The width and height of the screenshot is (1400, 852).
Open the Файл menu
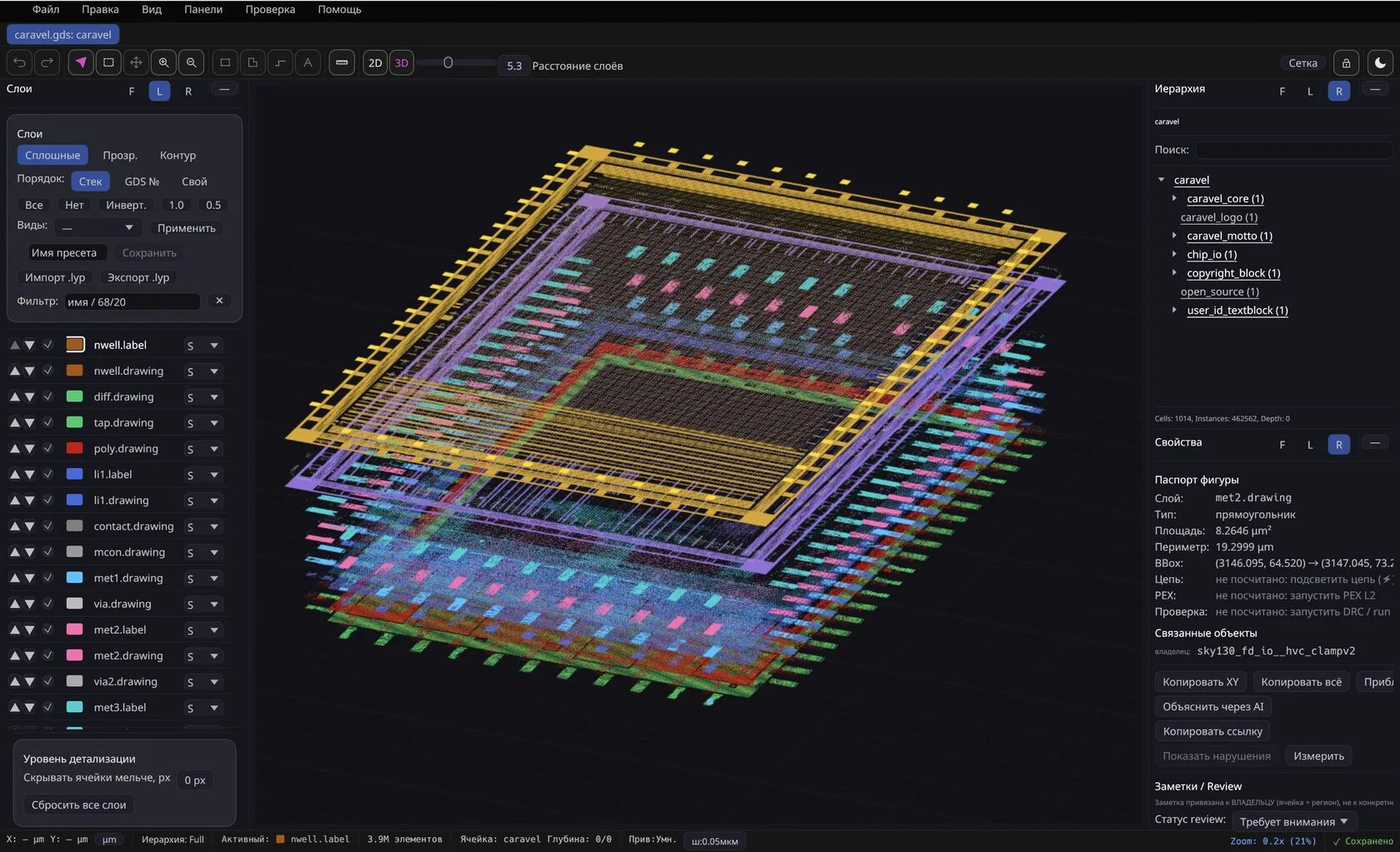[x=46, y=10]
